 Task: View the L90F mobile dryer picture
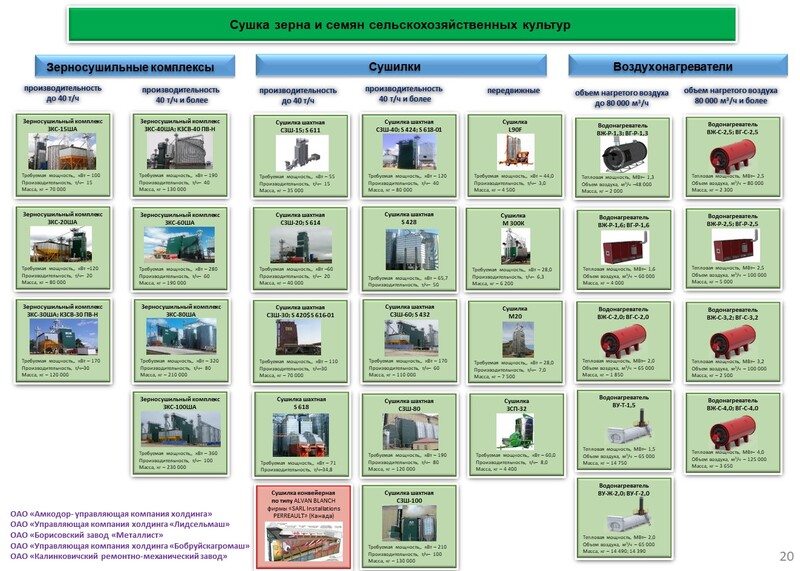coord(515,152)
